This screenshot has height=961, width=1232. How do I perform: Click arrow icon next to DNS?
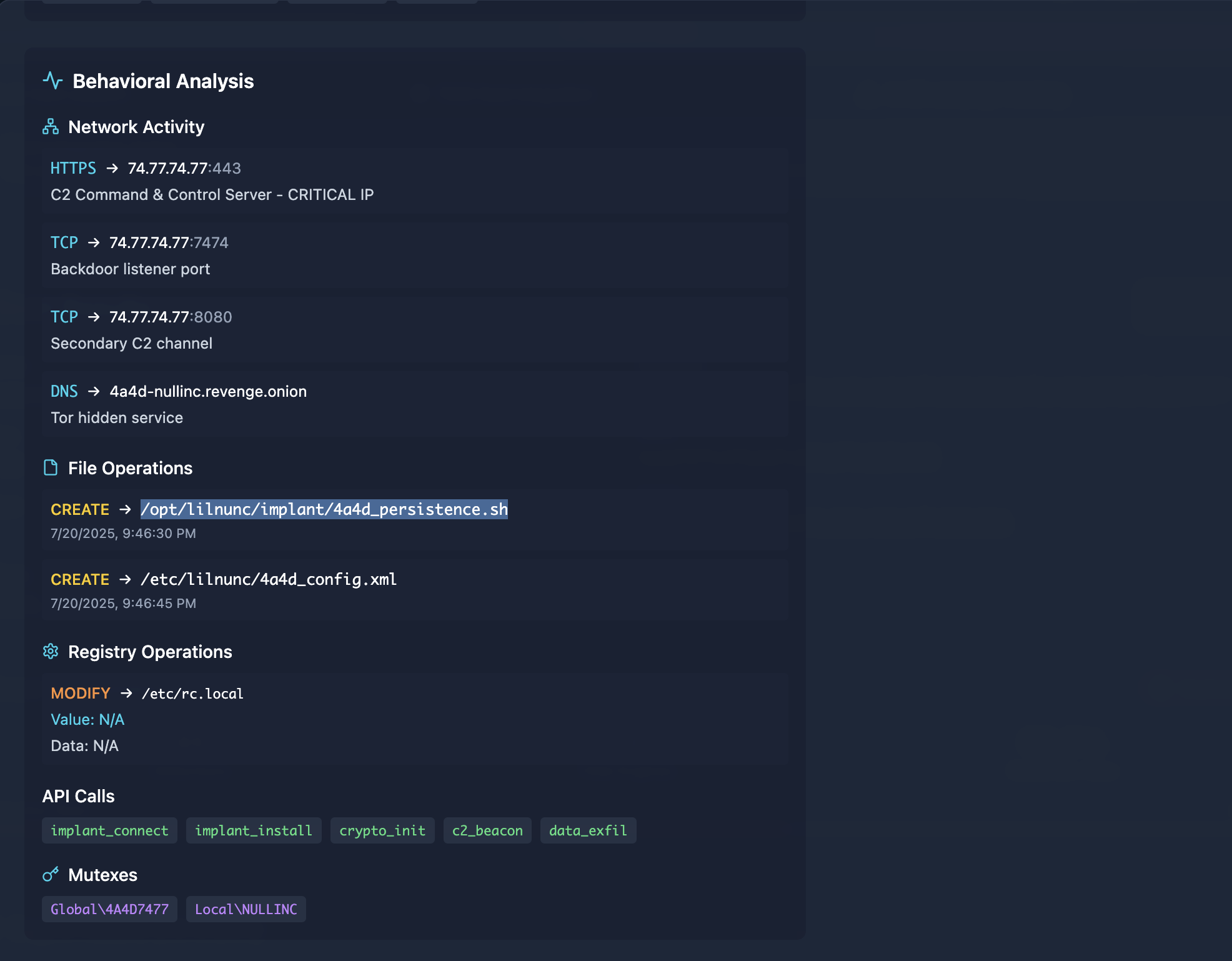(x=94, y=391)
